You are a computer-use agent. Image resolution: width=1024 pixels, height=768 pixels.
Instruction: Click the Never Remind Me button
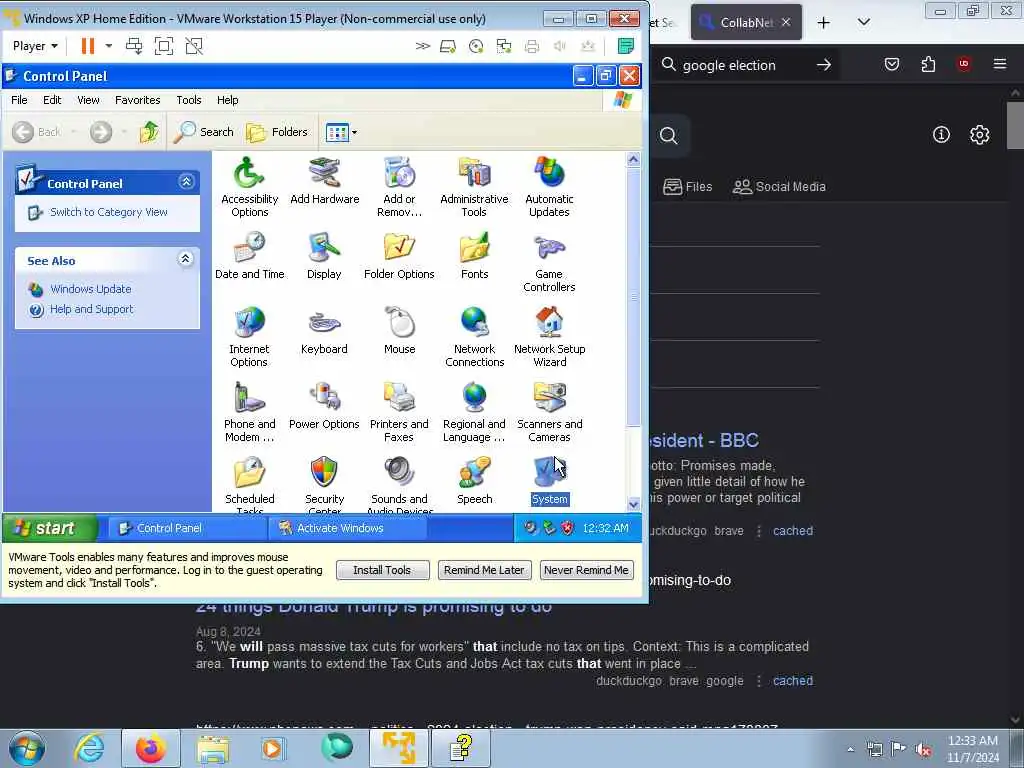(x=586, y=570)
